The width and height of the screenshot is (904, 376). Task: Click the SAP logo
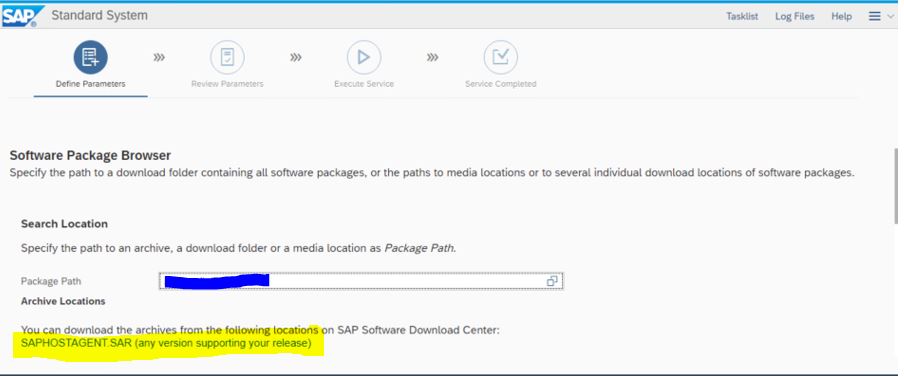click(x=23, y=16)
